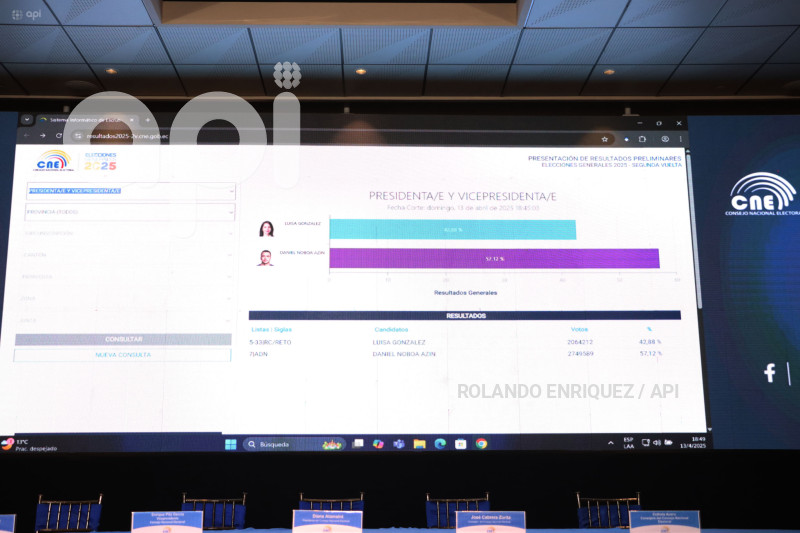Open Task View from taskbar

358,444
